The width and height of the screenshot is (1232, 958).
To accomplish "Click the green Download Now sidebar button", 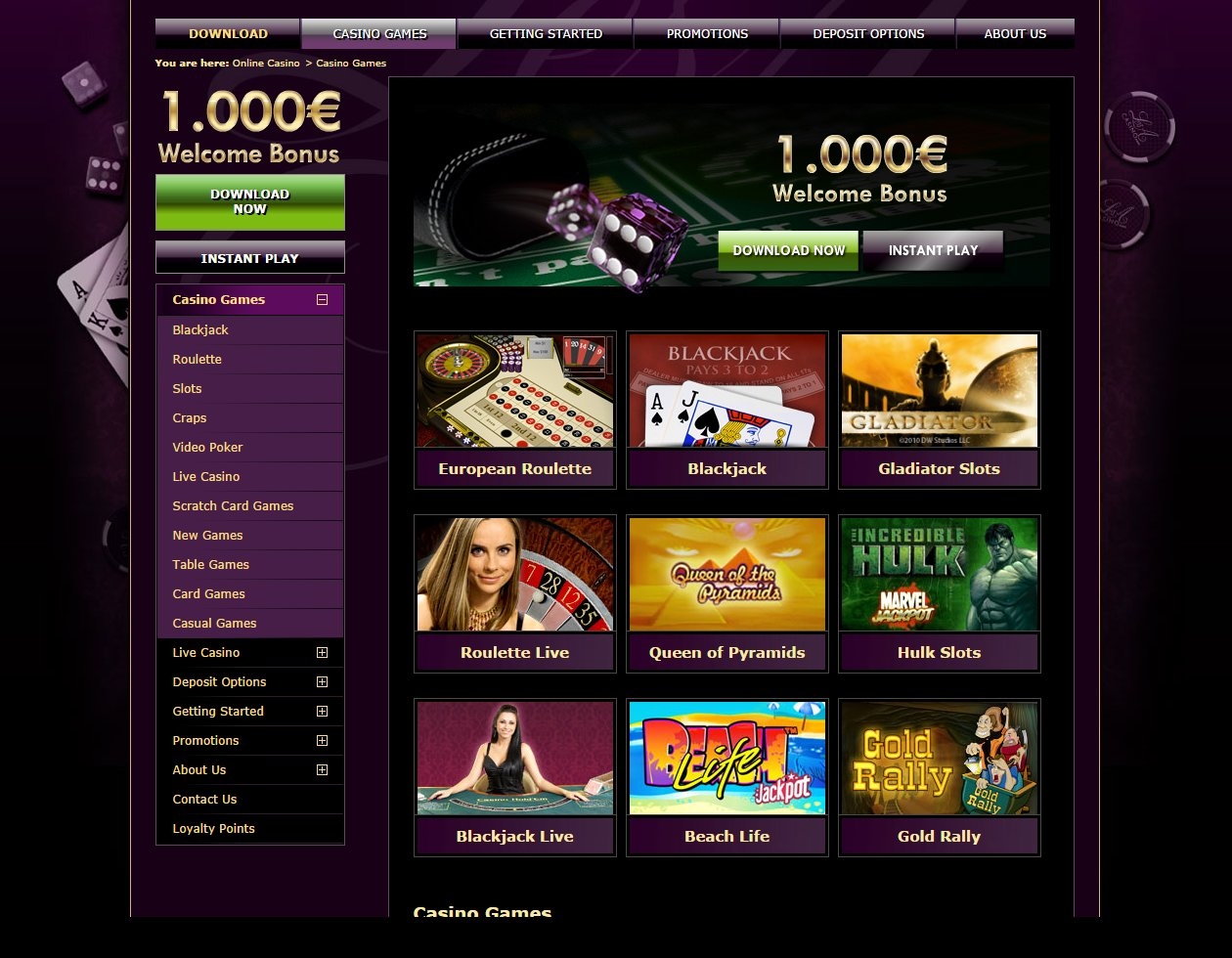I will click(250, 202).
